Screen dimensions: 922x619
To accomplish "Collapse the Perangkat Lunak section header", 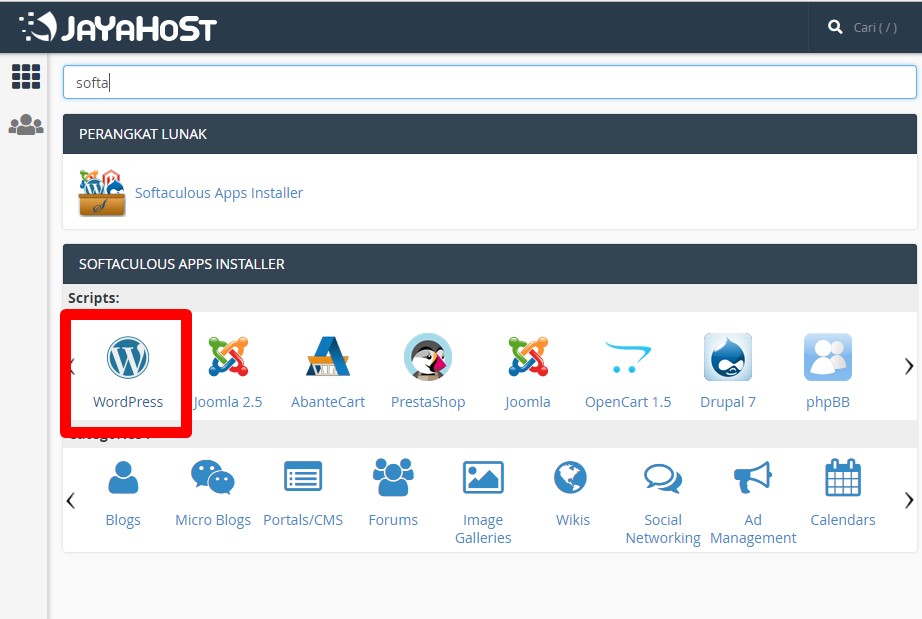I will 490,134.
